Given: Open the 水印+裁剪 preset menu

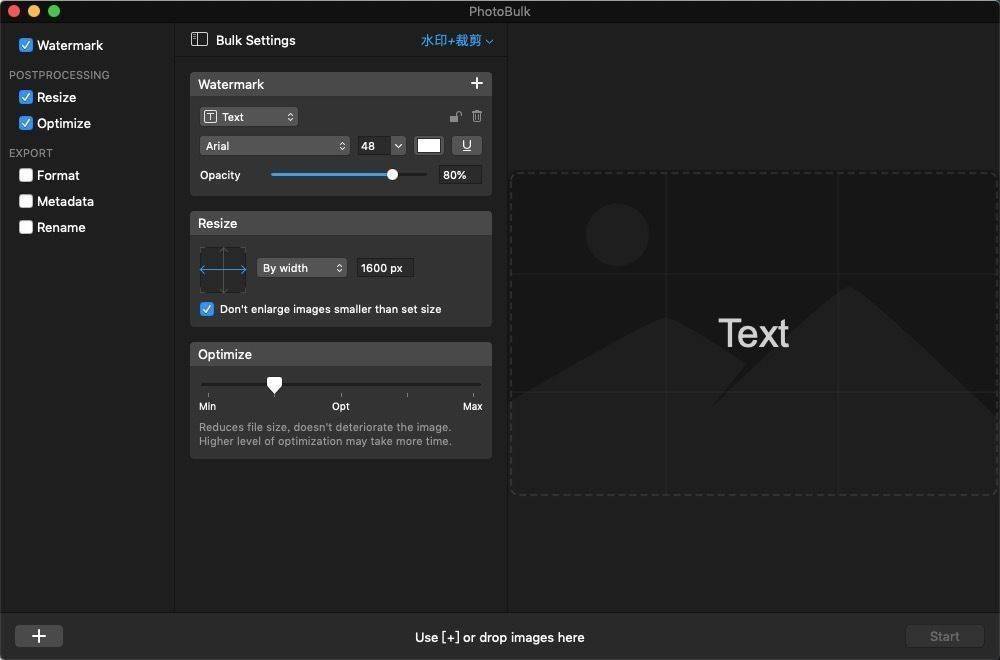Looking at the screenshot, I should (x=457, y=41).
